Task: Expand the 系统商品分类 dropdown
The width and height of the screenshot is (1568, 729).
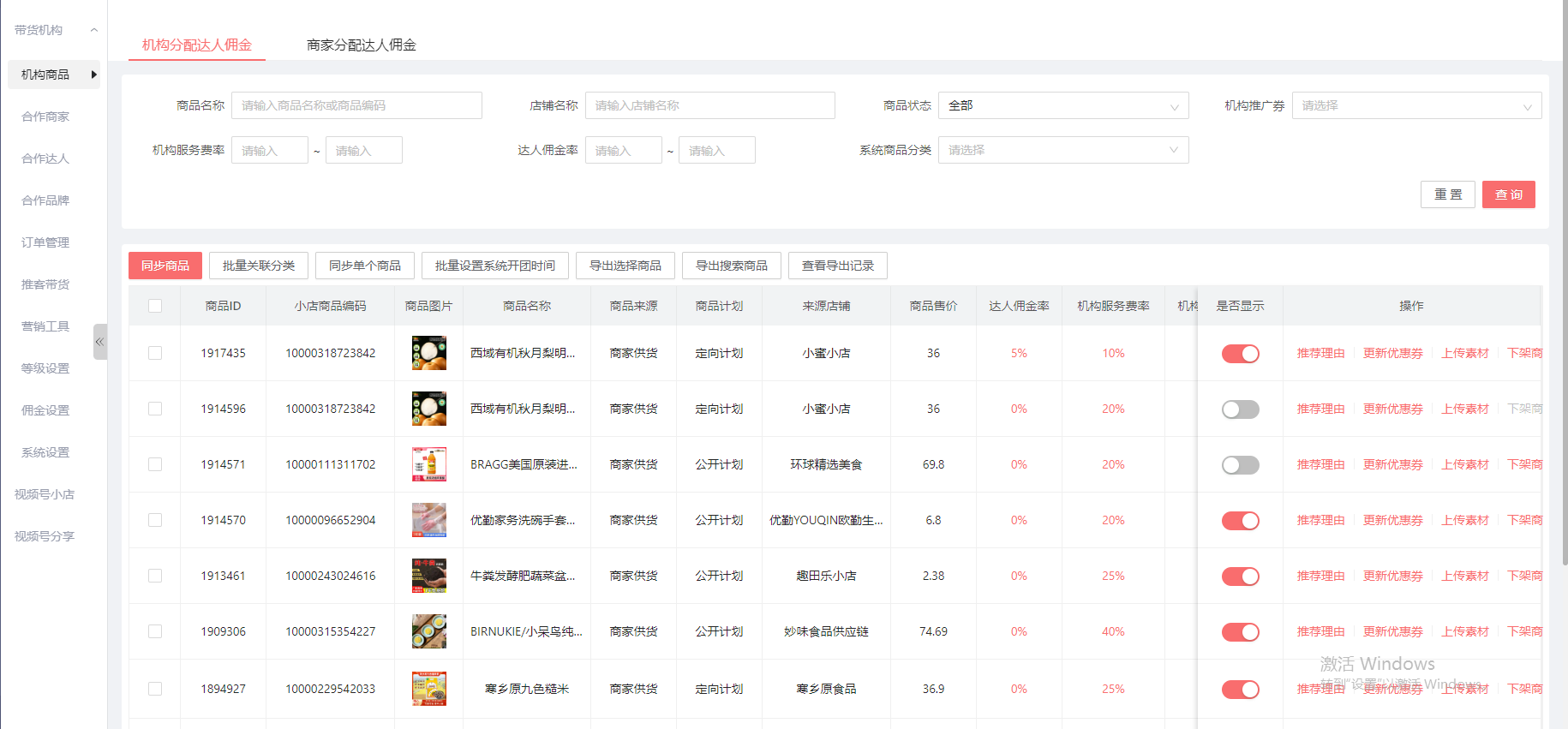Action: point(1062,150)
